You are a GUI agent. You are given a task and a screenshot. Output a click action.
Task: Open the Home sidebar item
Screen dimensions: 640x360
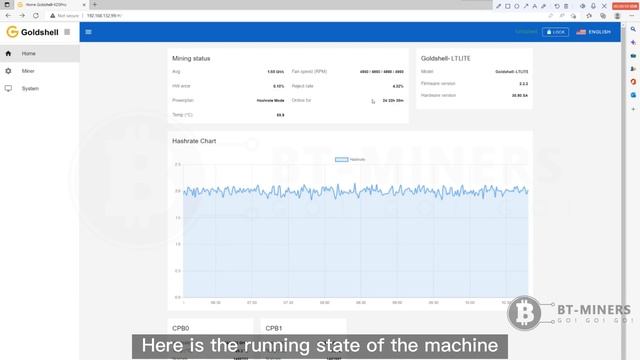(40, 53)
